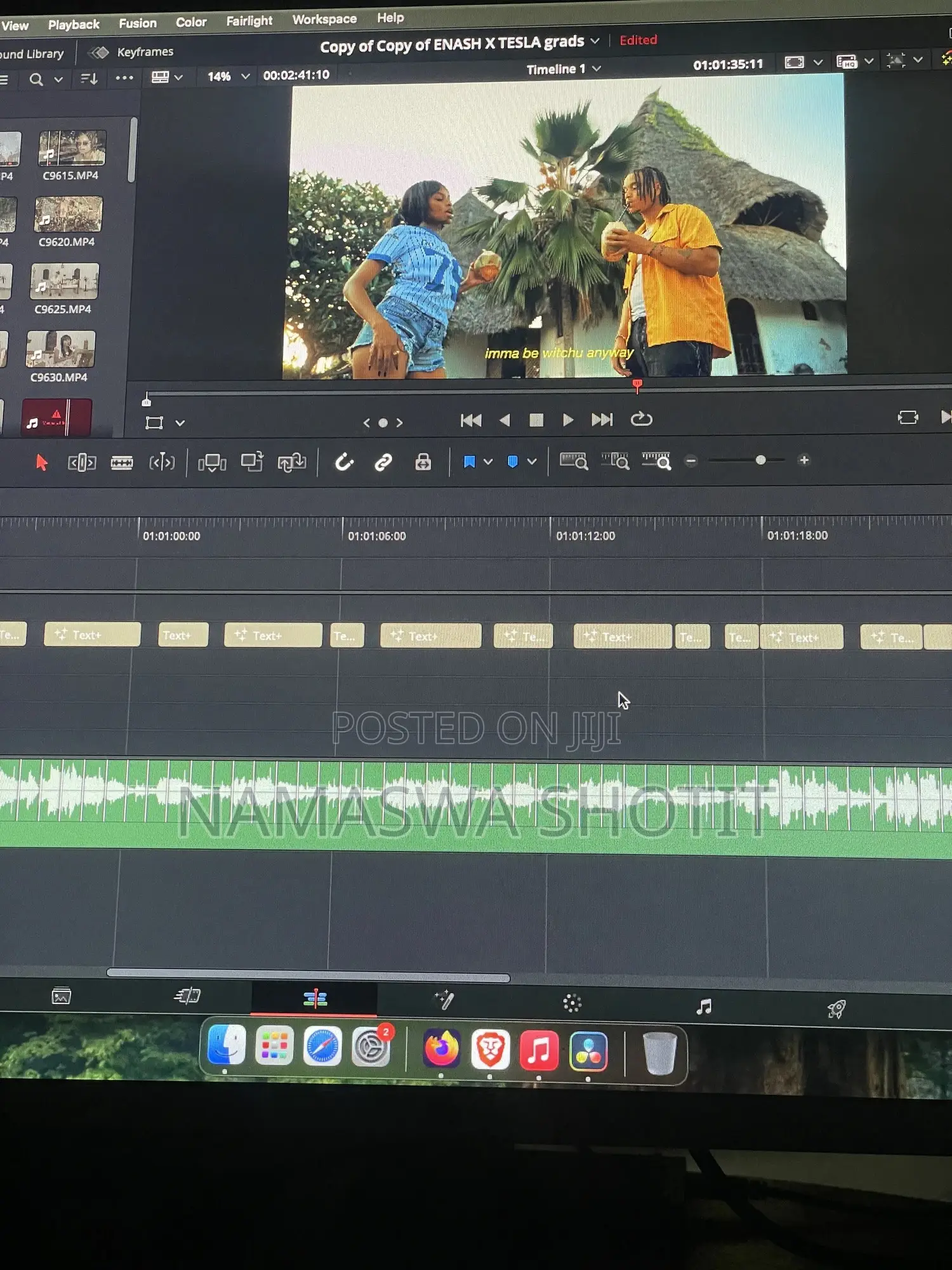Switch to the Fairlight page
Viewport: 952px width, 1270px height.
click(704, 1006)
